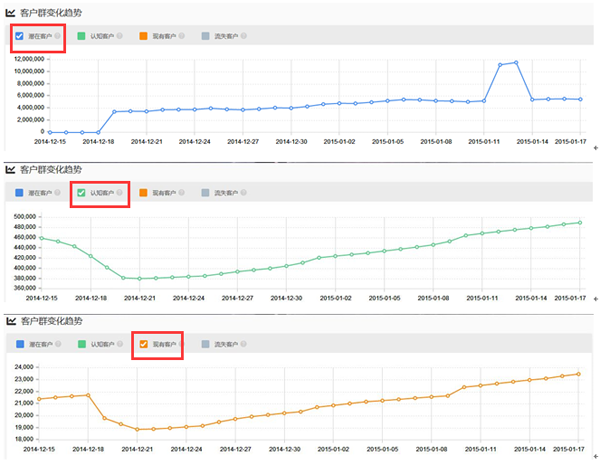This screenshot has height=465, width=600.
Task: Click 12,000,000 axis label on blue chart
Action: pos(29,59)
